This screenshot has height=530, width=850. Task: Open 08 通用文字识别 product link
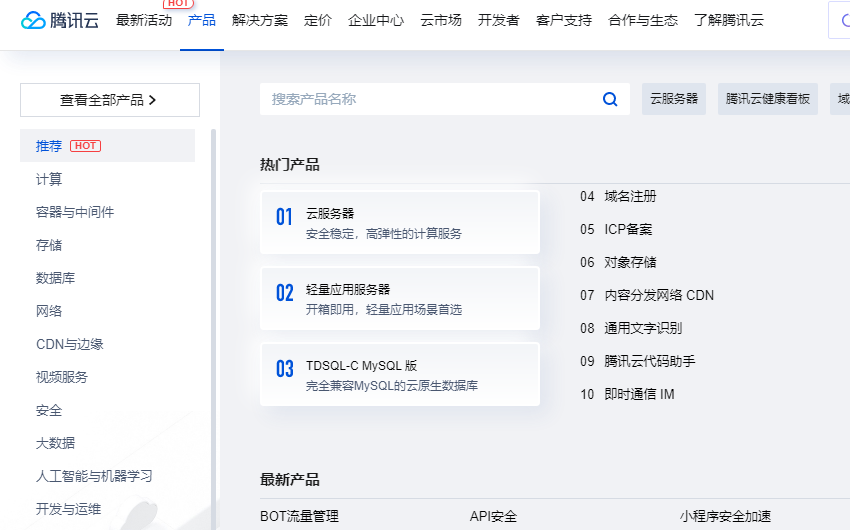point(631,328)
